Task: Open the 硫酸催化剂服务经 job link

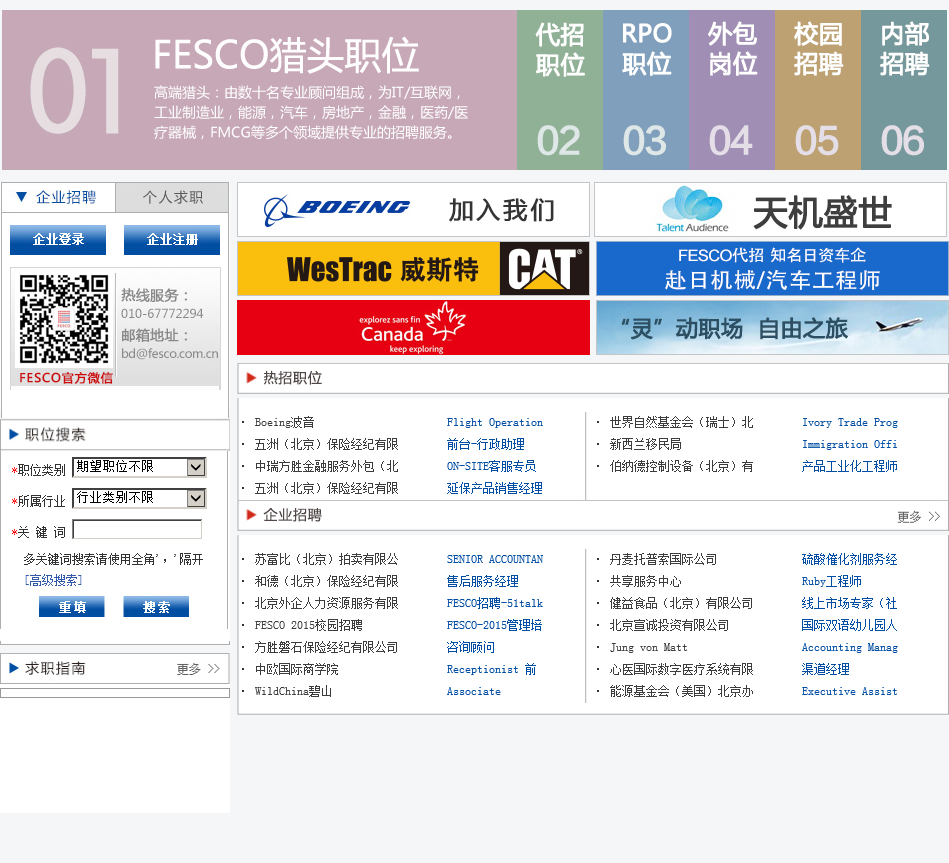Action: (x=850, y=559)
